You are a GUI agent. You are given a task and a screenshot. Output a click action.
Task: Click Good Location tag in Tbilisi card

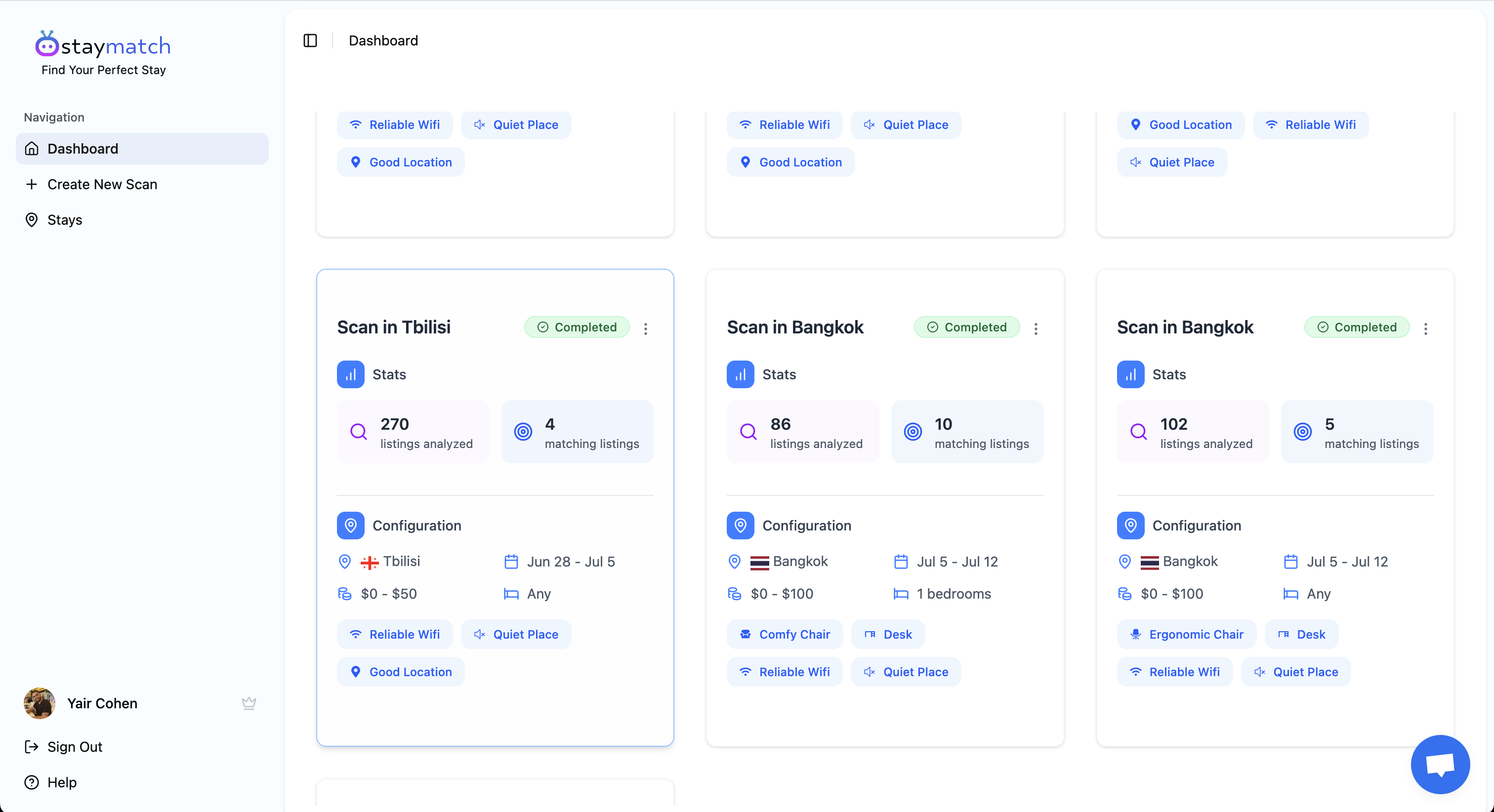pyautogui.click(x=401, y=672)
